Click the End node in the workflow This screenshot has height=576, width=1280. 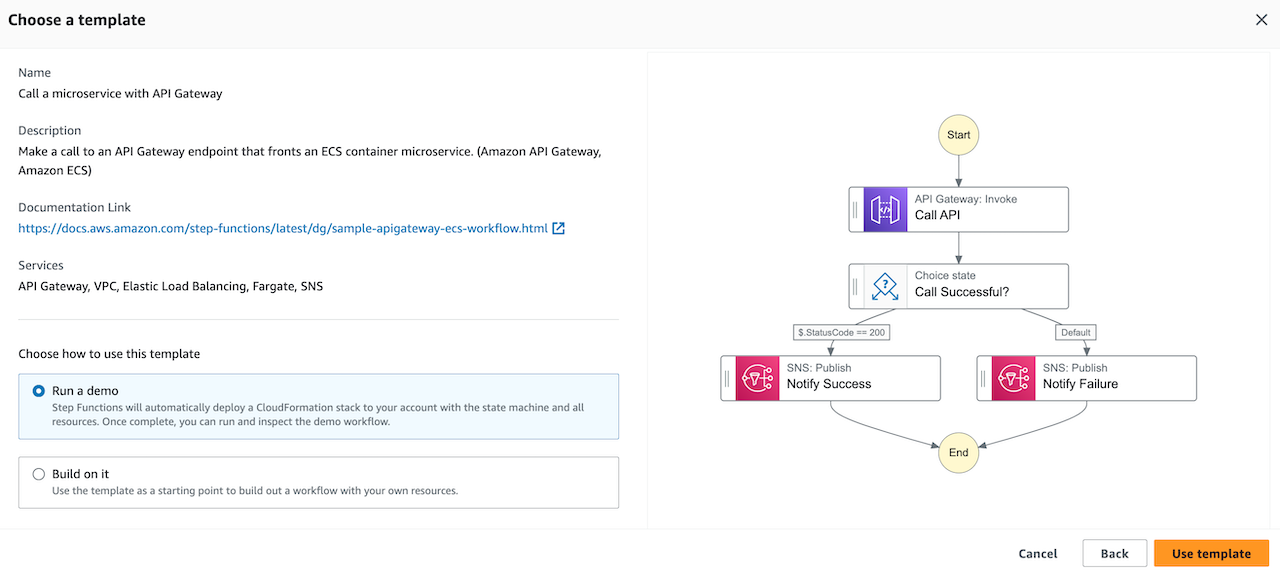coord(958,452)
